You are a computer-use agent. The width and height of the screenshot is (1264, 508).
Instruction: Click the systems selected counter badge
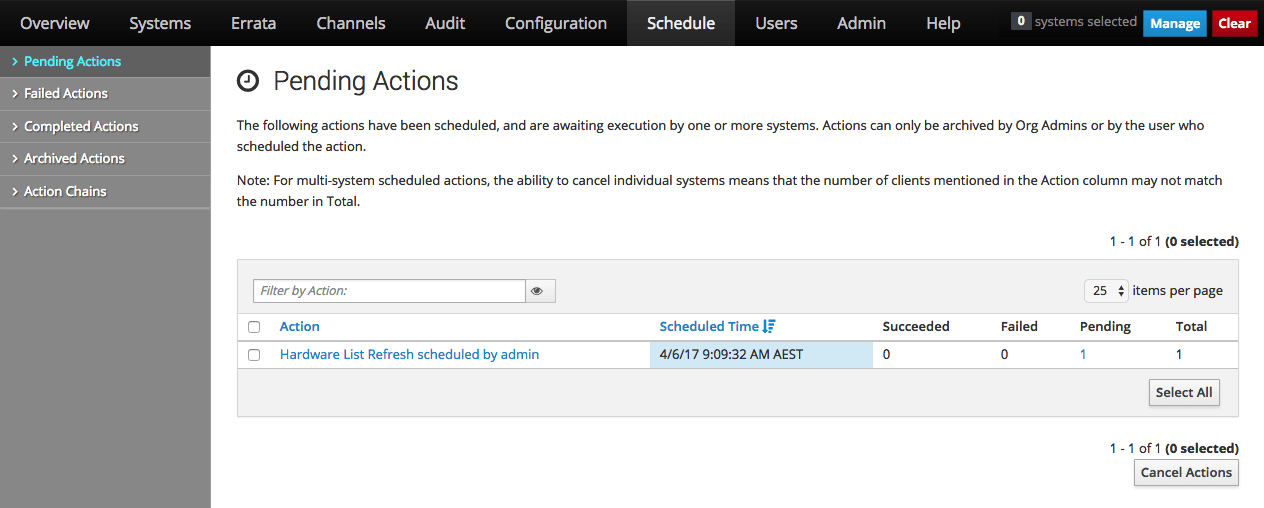[1021, 21]
